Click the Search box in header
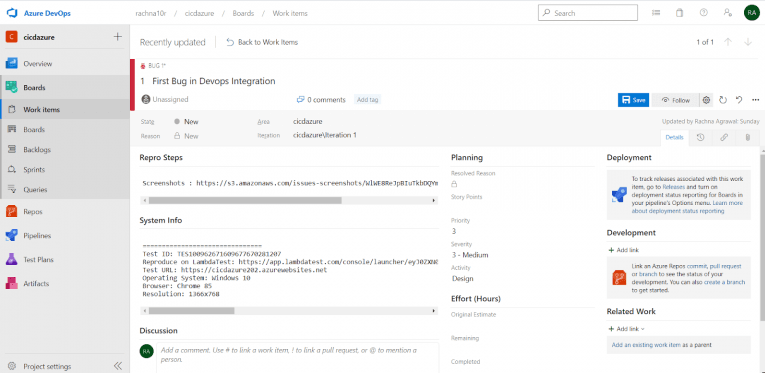765x373 pixels. point(588,13)
